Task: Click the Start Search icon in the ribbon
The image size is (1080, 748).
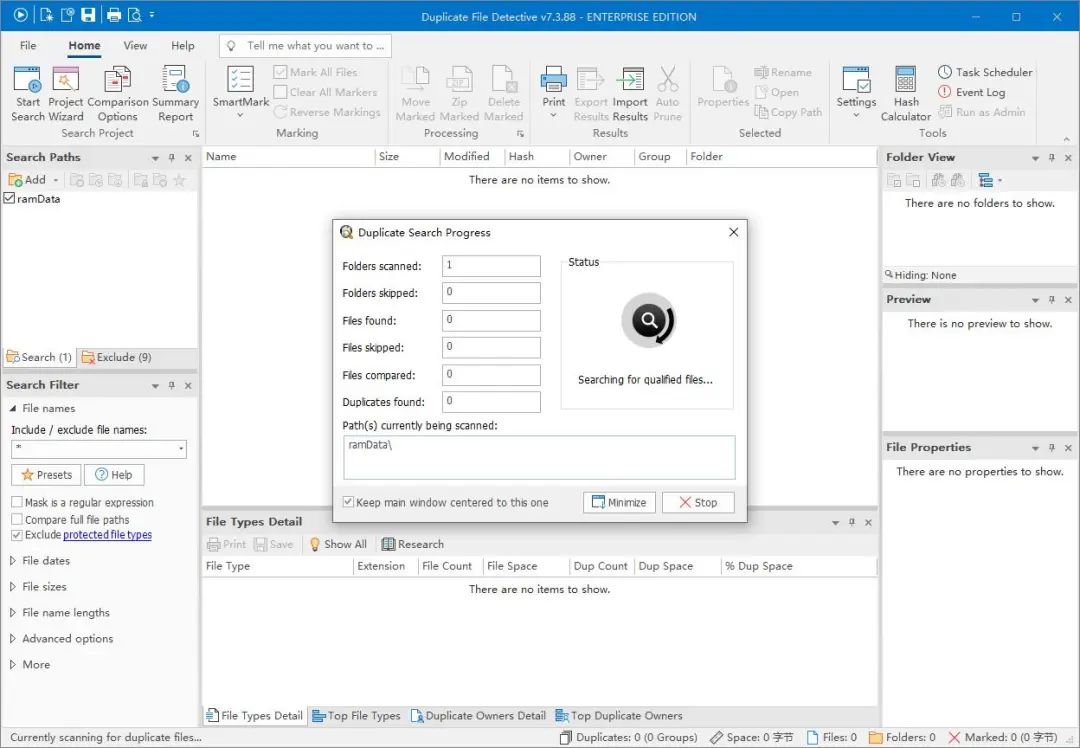Action: (x=28, y=80)
